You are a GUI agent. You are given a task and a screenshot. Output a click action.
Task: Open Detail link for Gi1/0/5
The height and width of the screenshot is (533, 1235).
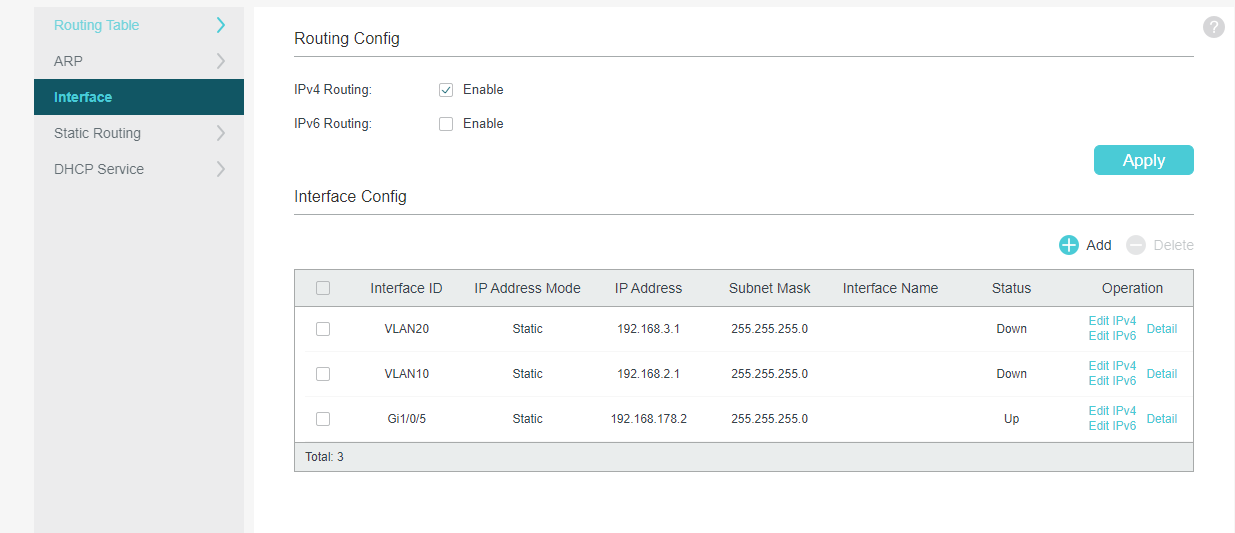[1161, 419]
